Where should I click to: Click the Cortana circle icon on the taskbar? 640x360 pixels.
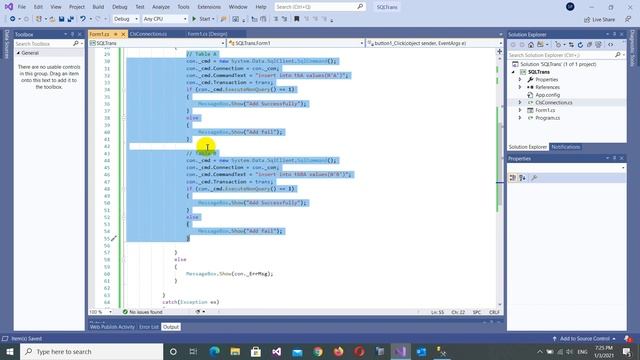[x=173, y=351]
